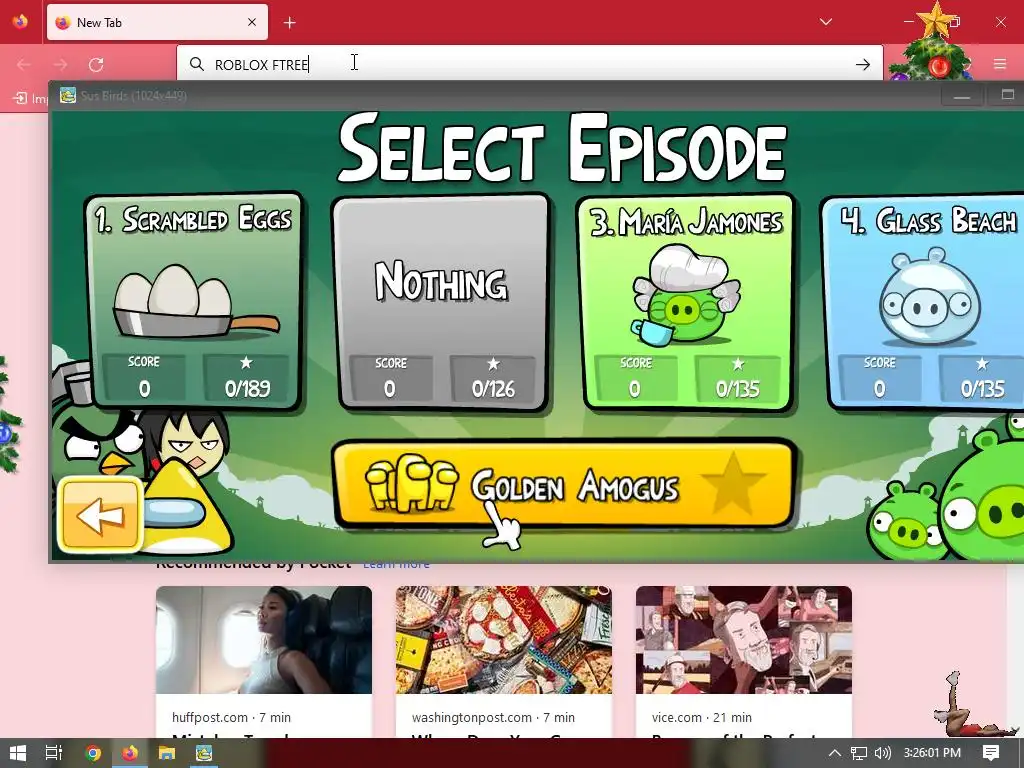Open the vice.com article thumbnail
1024x768 pixels.
point(744,639)
